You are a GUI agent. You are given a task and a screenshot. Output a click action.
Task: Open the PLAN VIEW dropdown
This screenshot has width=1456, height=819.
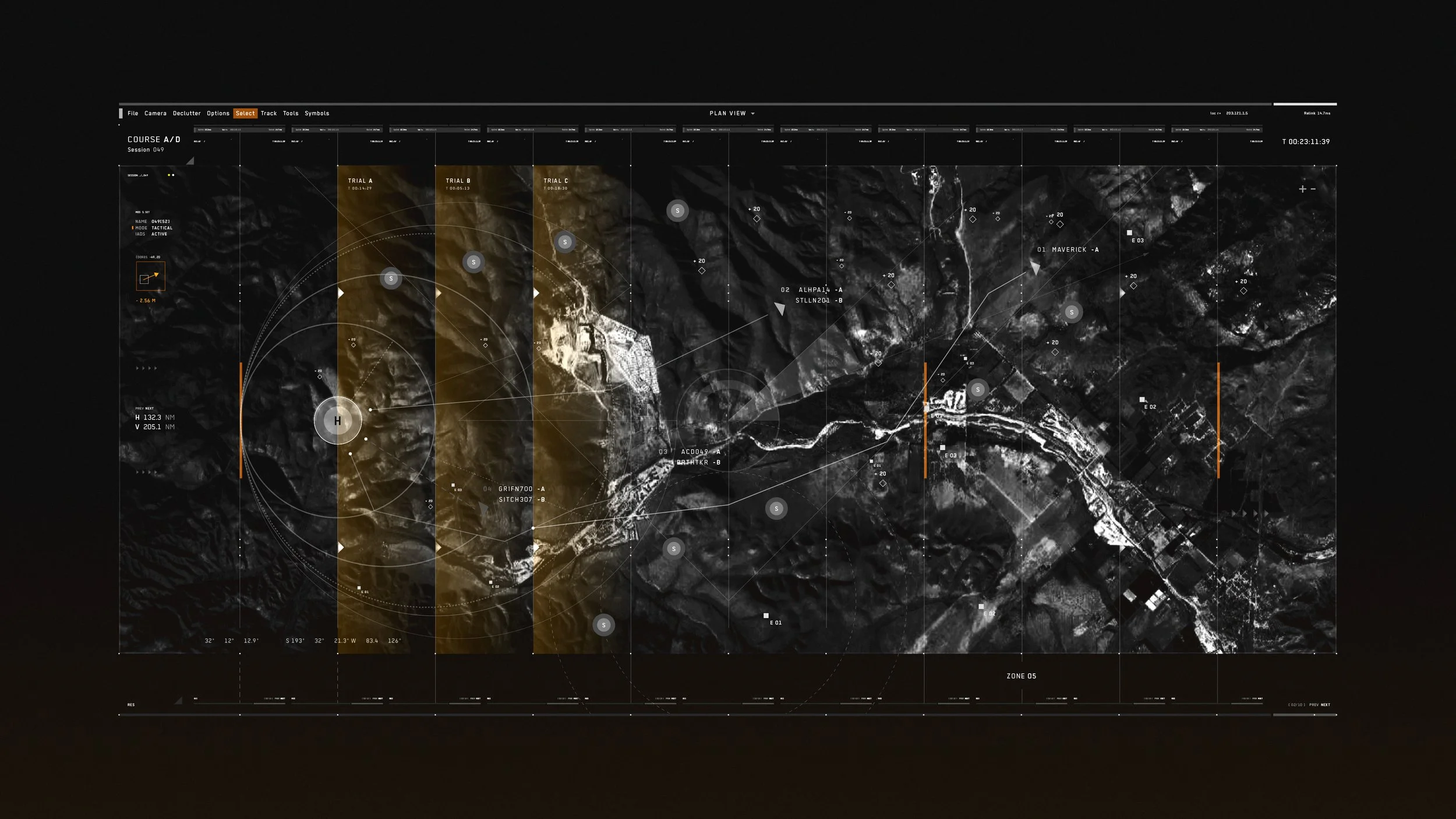coord(731,114)
